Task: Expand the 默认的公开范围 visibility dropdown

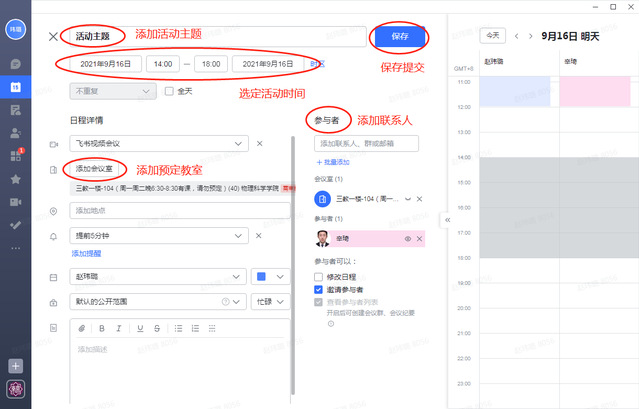Action: 238,301
